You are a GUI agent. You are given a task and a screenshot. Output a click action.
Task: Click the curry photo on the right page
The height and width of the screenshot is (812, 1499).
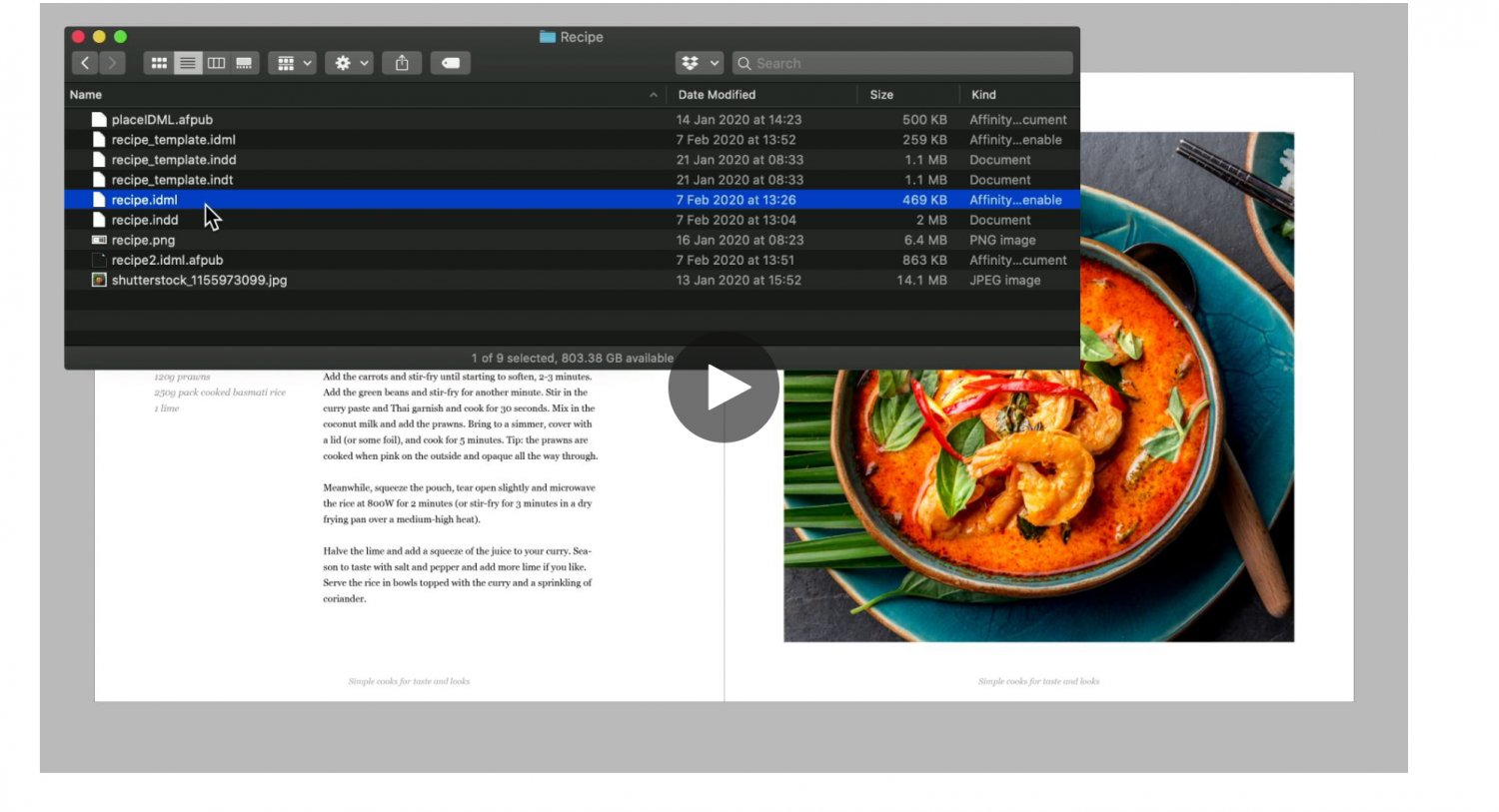(1038, 387)
